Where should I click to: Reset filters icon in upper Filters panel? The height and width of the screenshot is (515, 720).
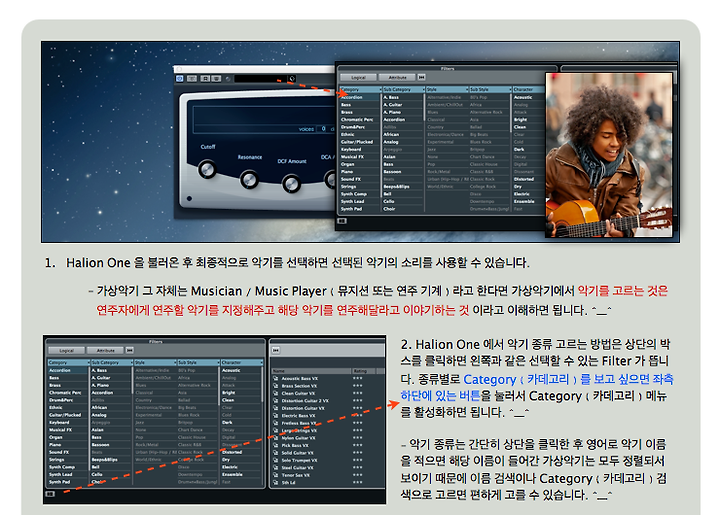point(422,77)
